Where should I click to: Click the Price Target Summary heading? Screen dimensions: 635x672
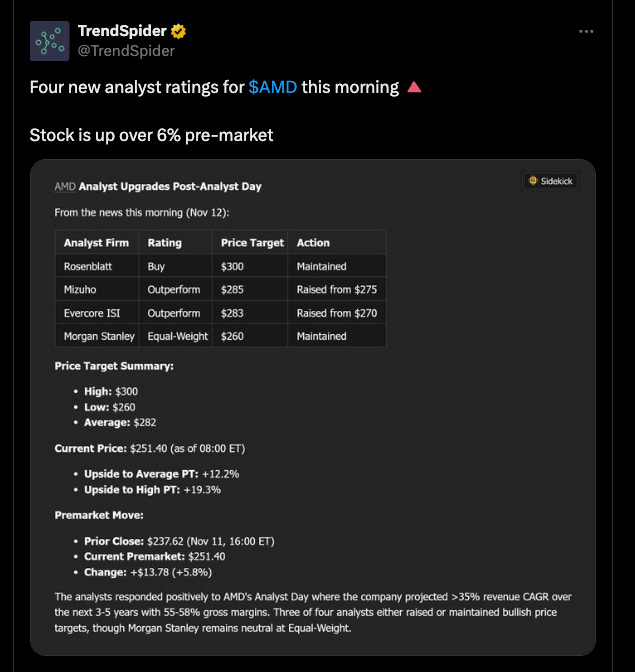(114, 366)
